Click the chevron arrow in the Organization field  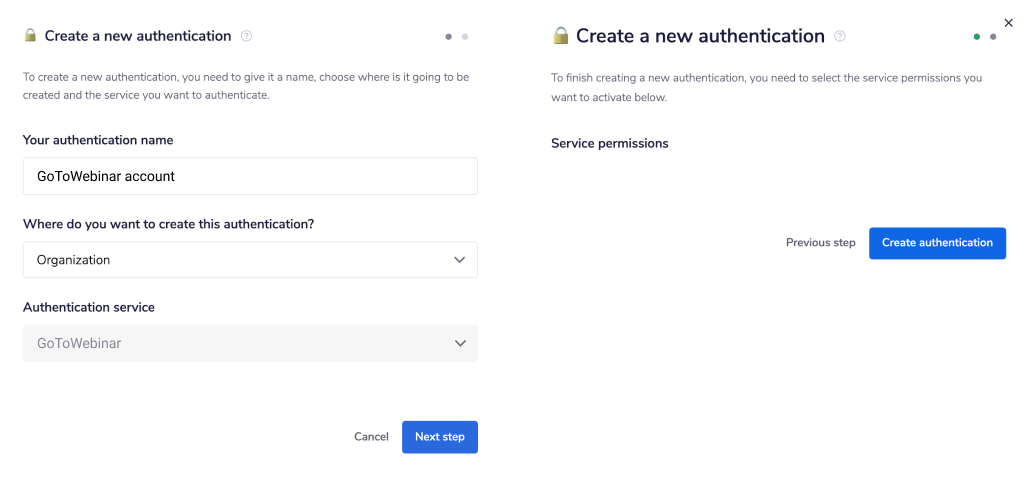click(x=460, y=260)
